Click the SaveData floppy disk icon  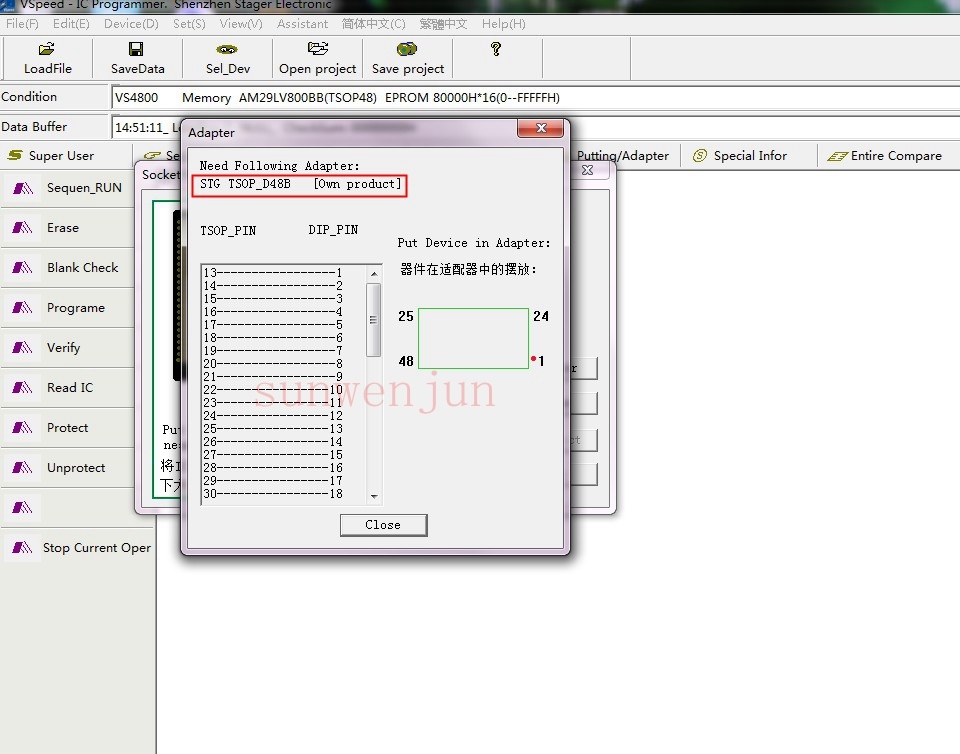pyautogui.click(x=136, y=50)
